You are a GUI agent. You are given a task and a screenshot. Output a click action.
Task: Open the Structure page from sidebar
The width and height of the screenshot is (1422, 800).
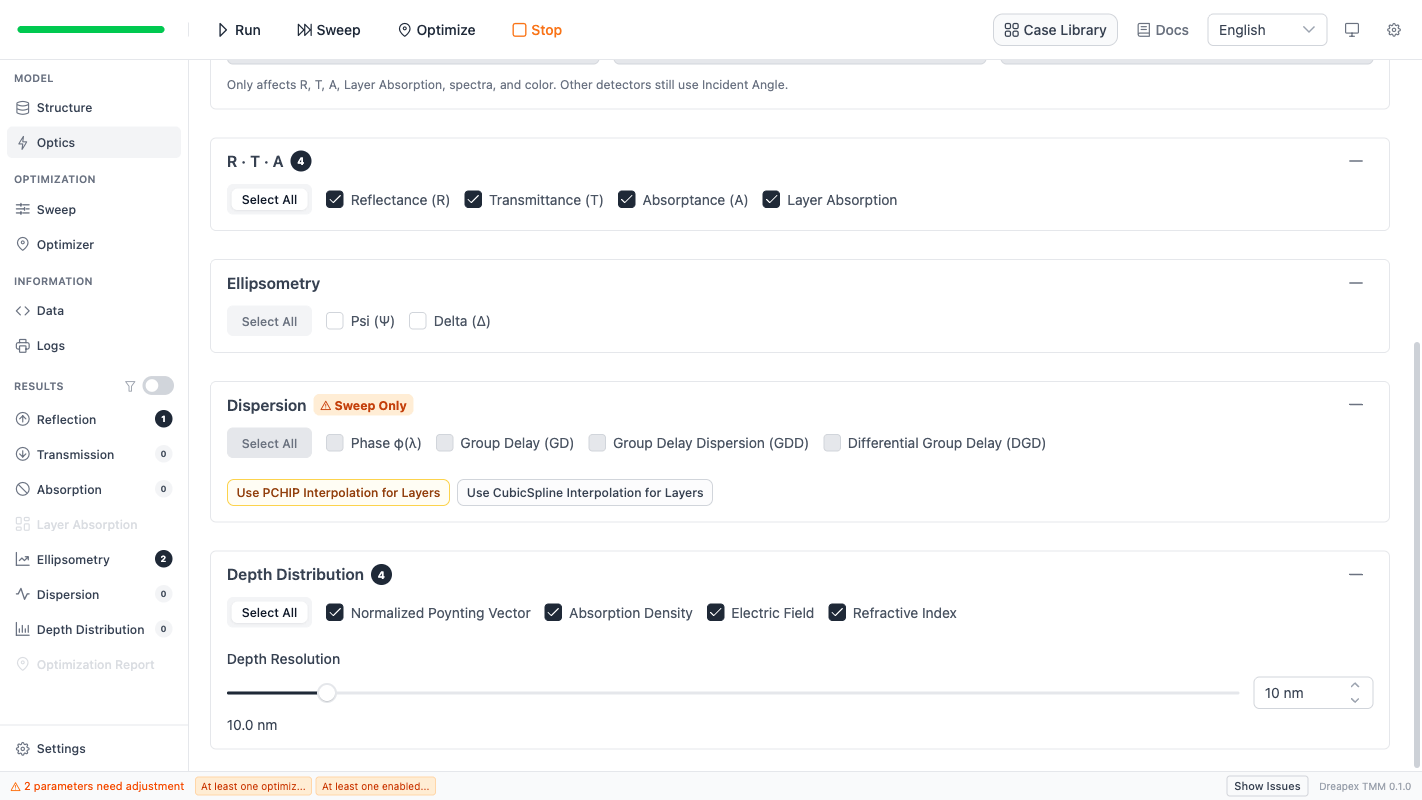[x=64, y=108]
